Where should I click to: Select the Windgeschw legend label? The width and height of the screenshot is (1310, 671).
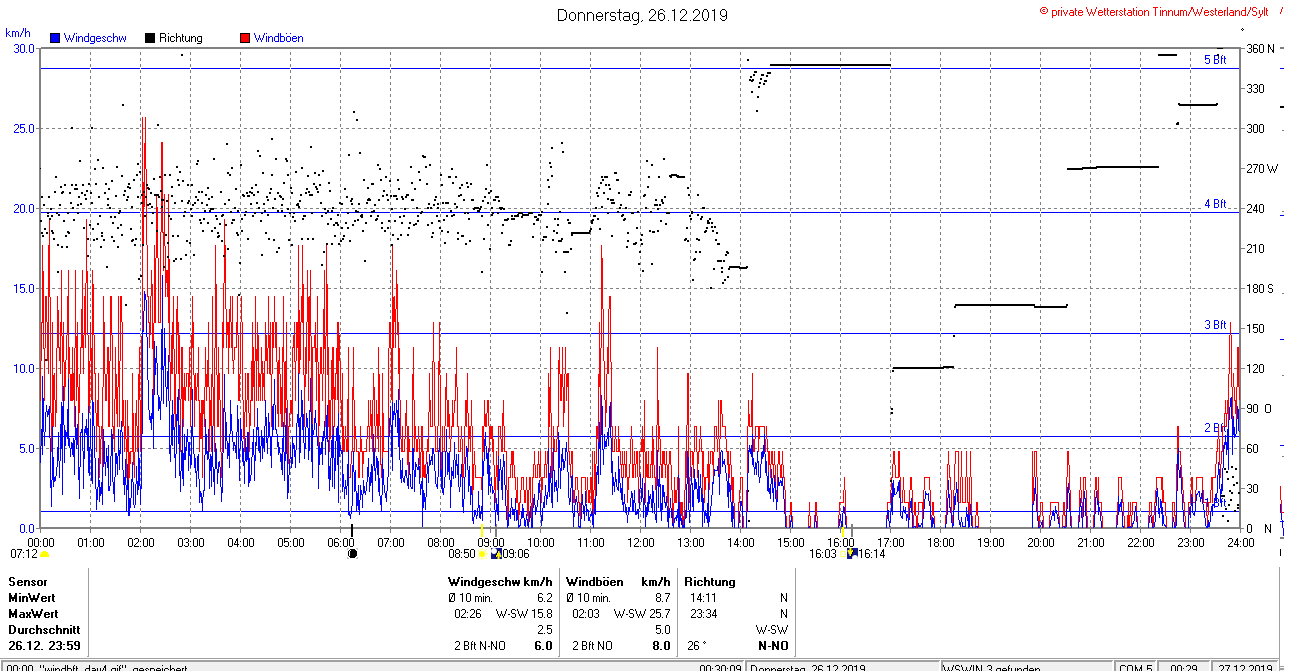pos(94,38)
